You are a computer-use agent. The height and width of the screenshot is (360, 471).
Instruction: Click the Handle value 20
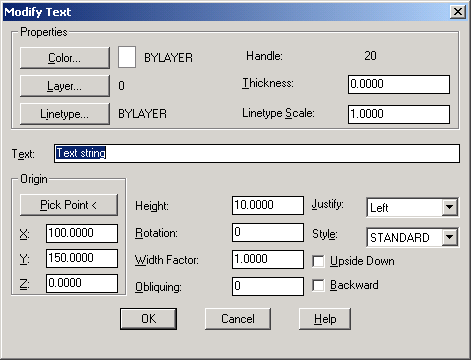coord(370,56)
